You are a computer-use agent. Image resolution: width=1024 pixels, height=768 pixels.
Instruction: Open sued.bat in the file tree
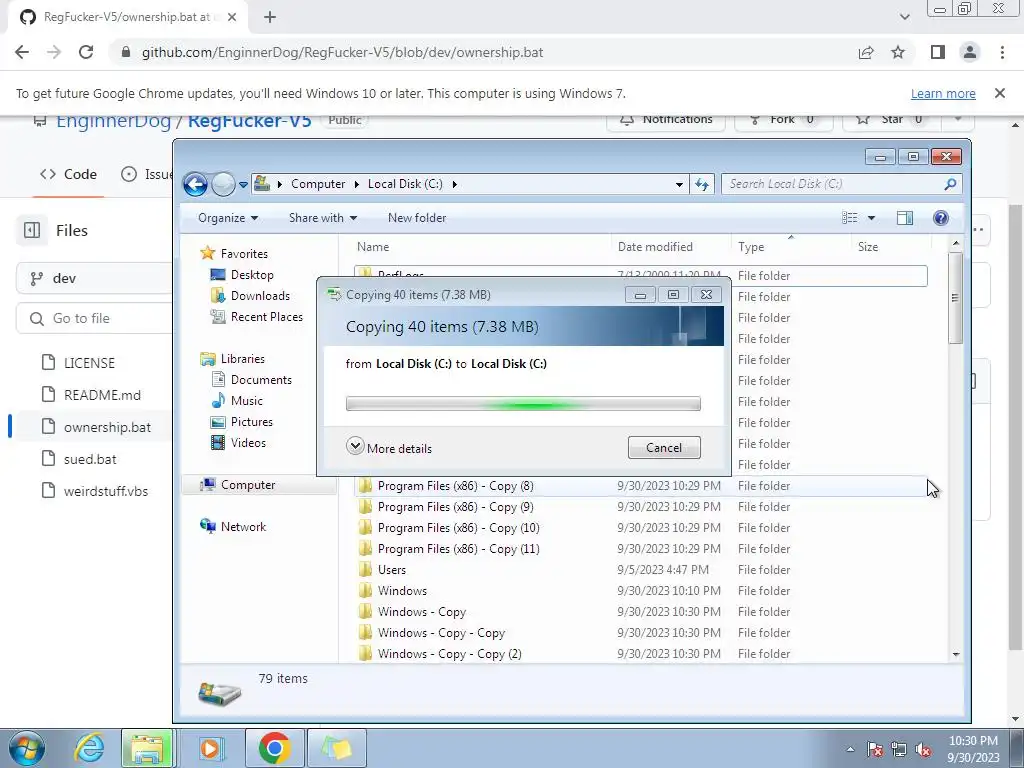click(90, 459)
